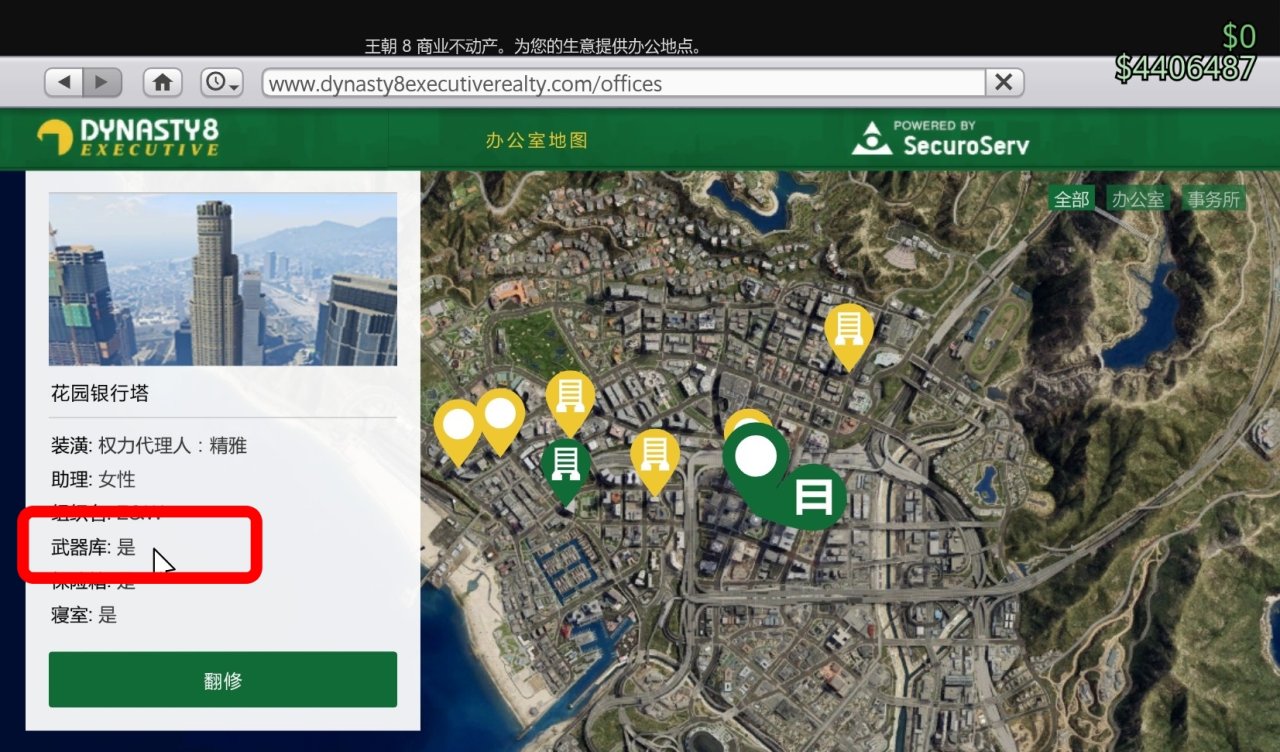Click the 武器库: 是 line
This screenshot has width=1280, height=752.
(x=93, y=547)
